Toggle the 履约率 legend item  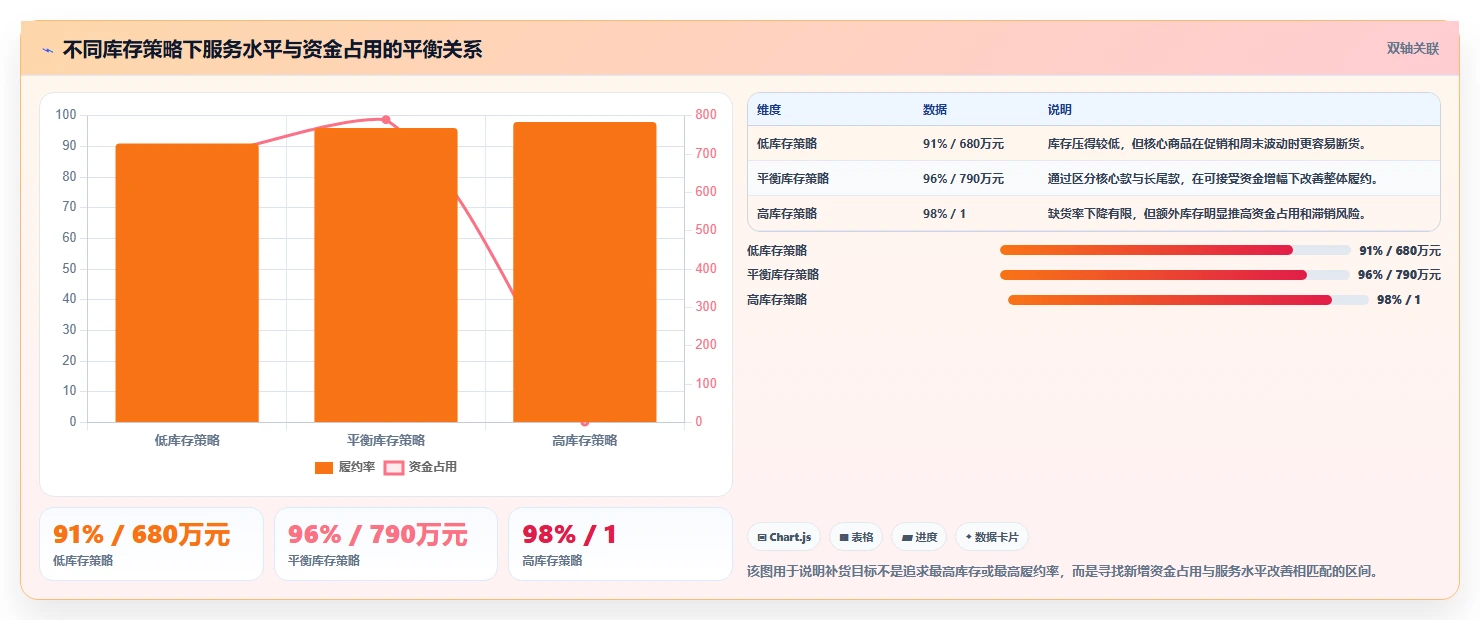pyautogui.click(x=344, y=467)
